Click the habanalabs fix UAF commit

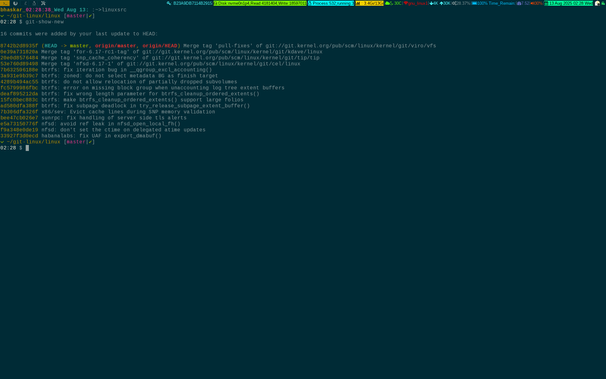[x=81, y=136]
